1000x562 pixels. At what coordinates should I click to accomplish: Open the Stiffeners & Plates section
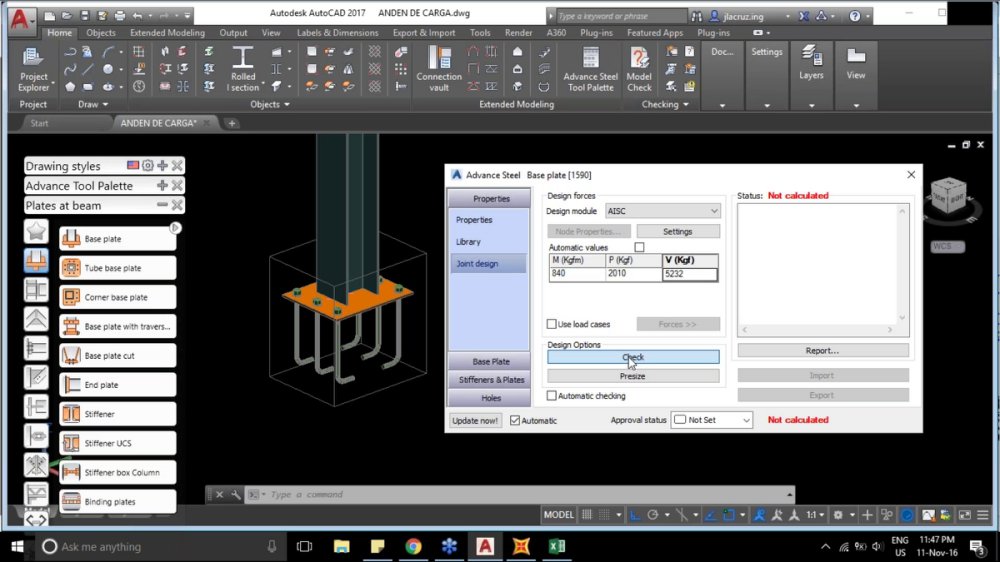coord(489,380)
